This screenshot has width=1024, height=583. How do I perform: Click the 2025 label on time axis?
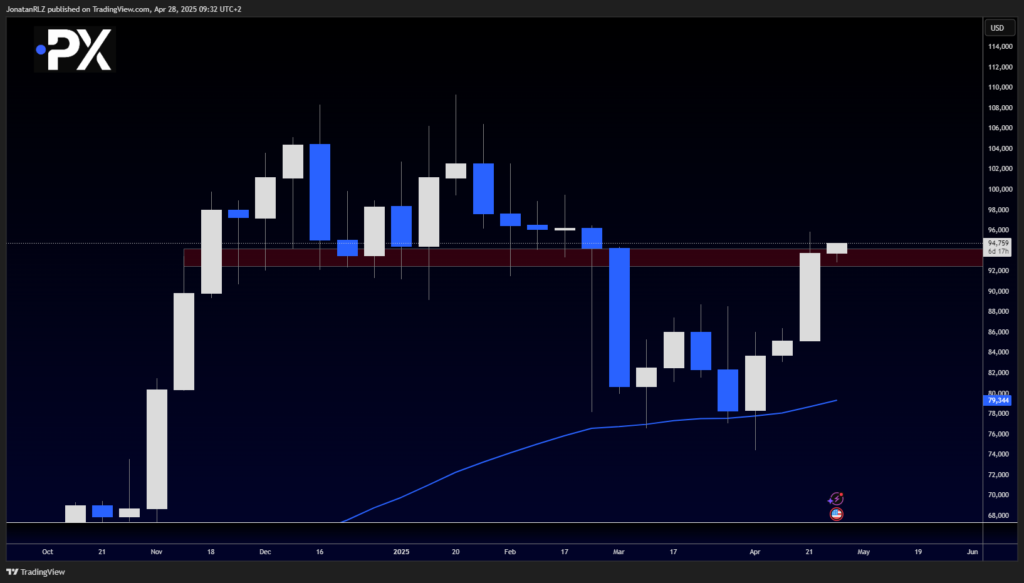(401, 552)
